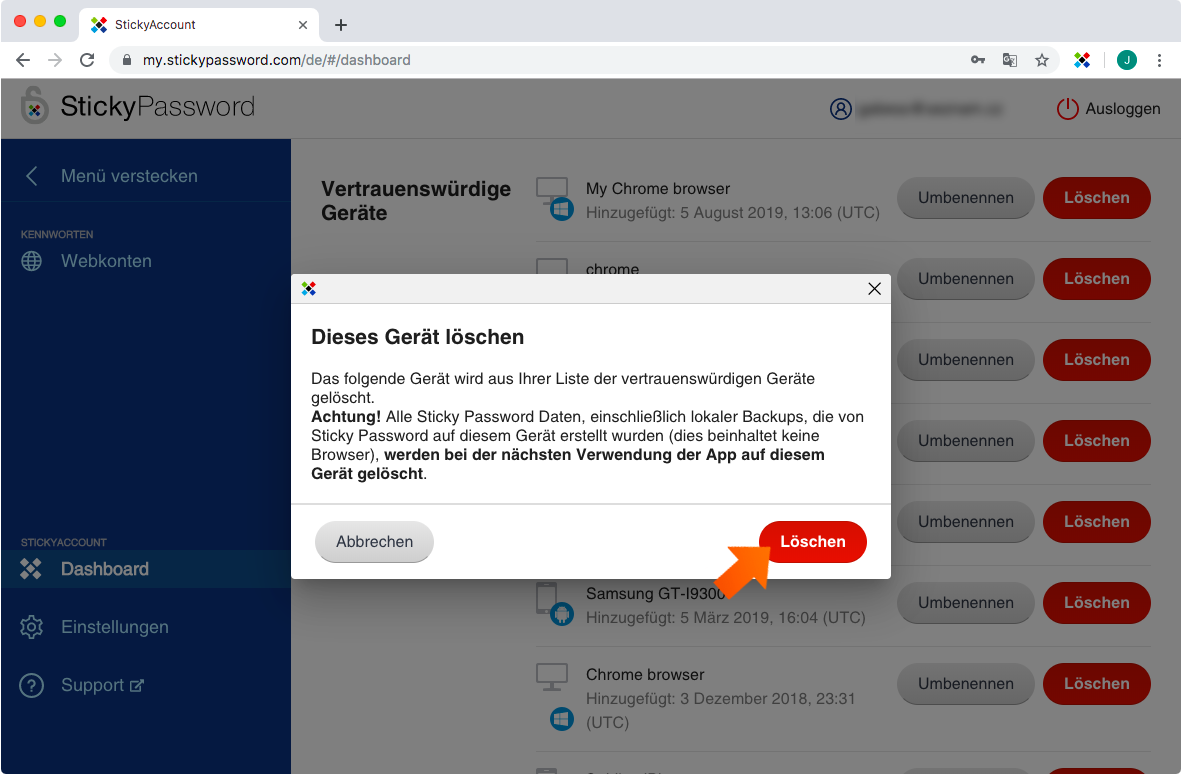1181x775 pixels.
Task: Log out using Ausloggen
Action: pos(1108,108)
